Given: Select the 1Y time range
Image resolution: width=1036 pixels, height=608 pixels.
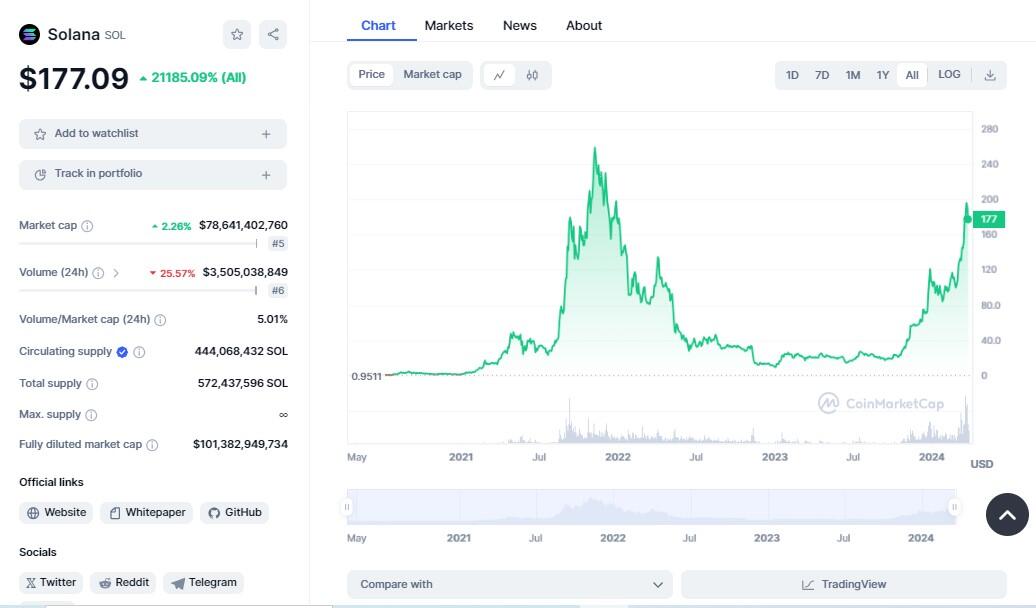Looking at the screenshot, I should 883,75.
